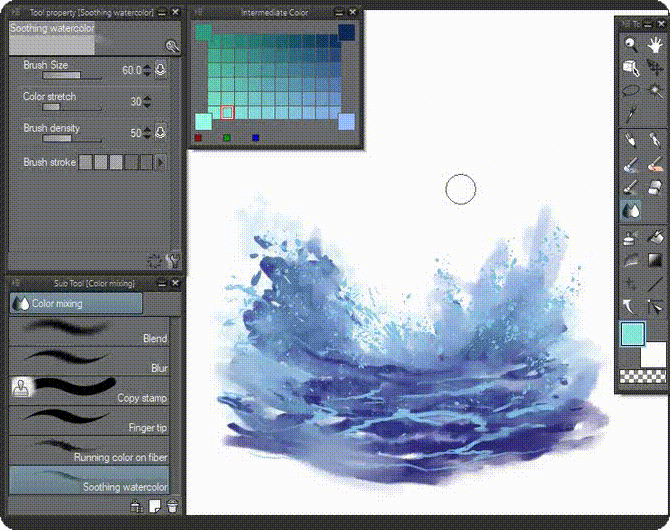Select the Eraser tool
This screenshot has height=530, width=670.
(x=655, y=187)
